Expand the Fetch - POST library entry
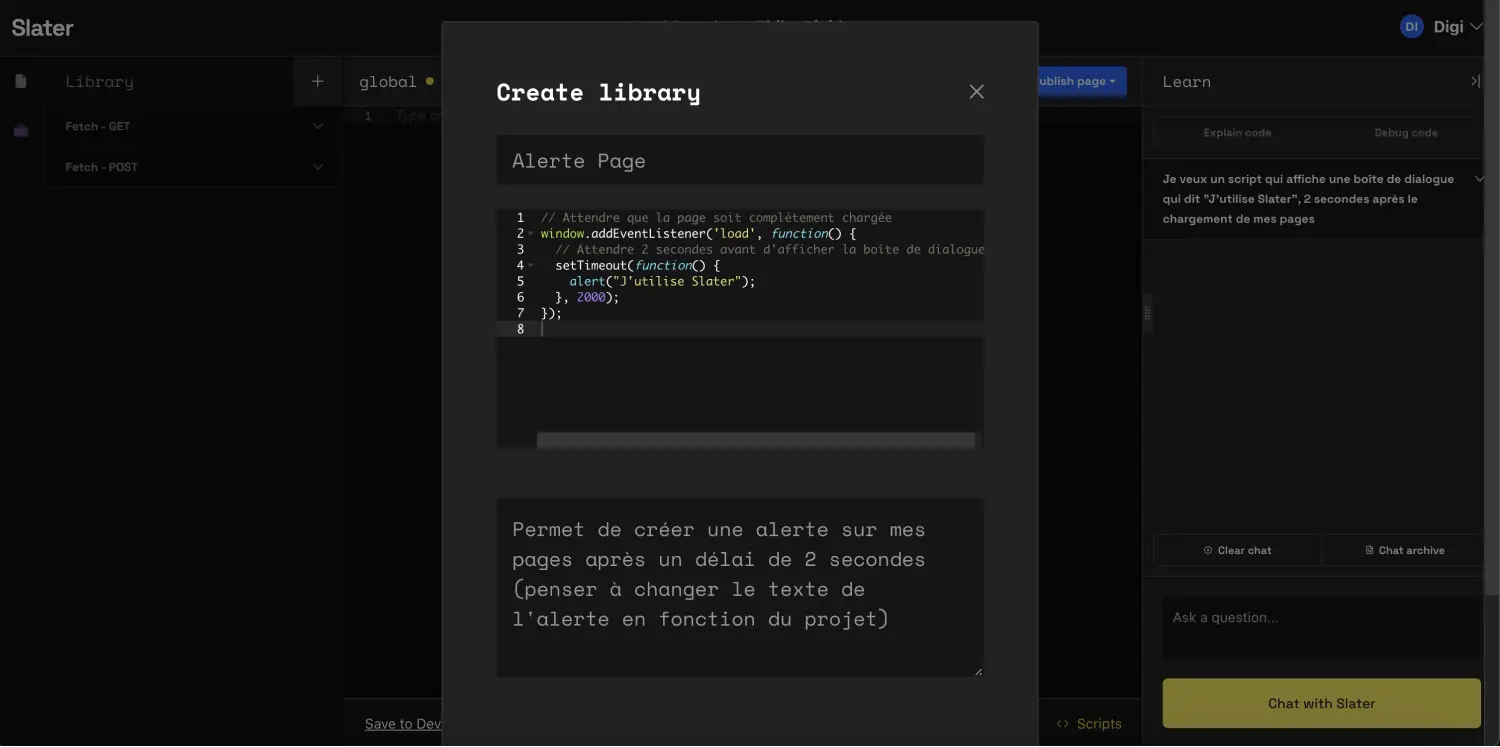This screenshot has width=1500, height=747. 318,166
